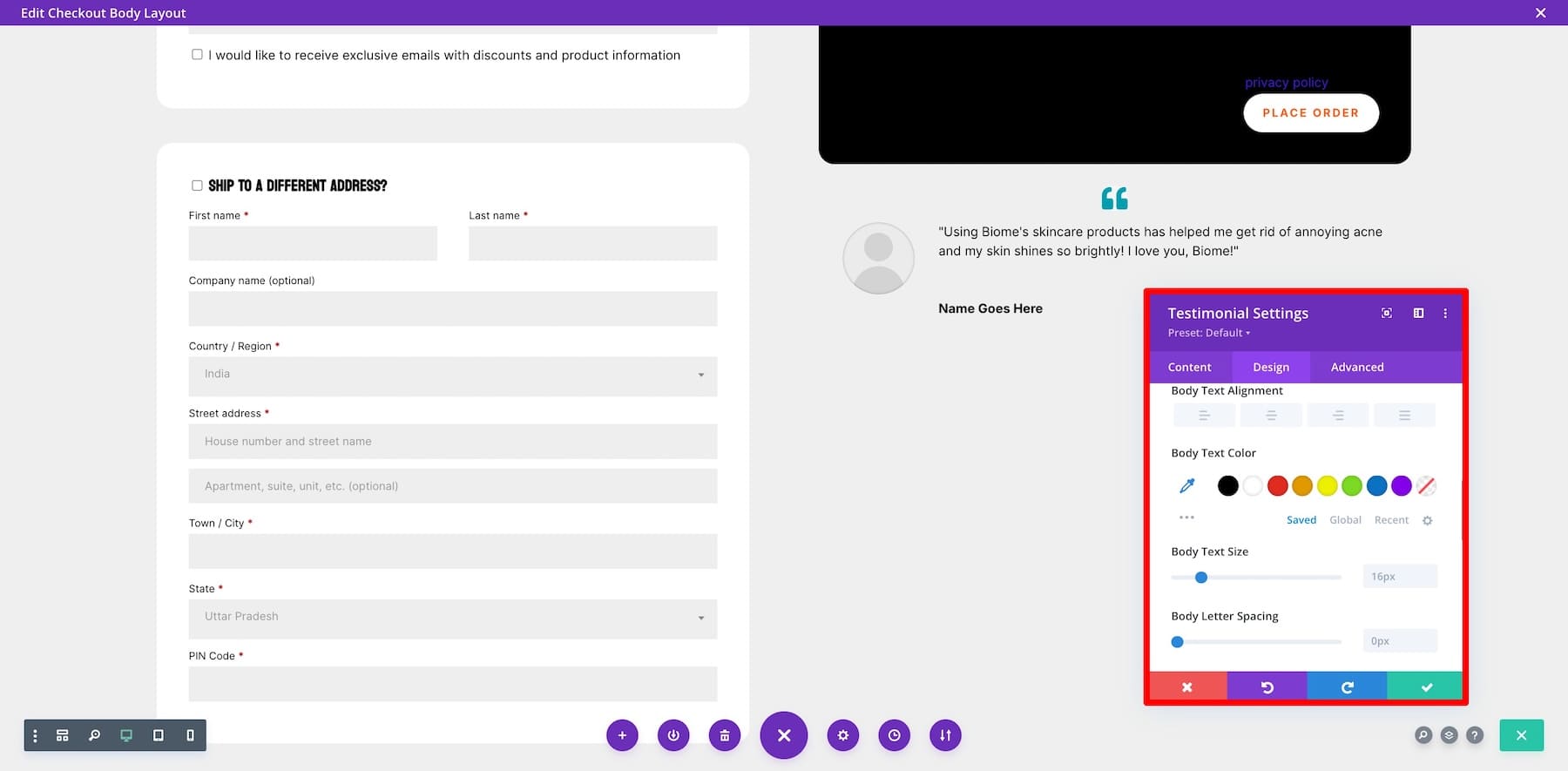The height and width of the screenshot is (771, 1568).
Task: Expand more colors with ellipsis
Action: [x=1186, y=517]
